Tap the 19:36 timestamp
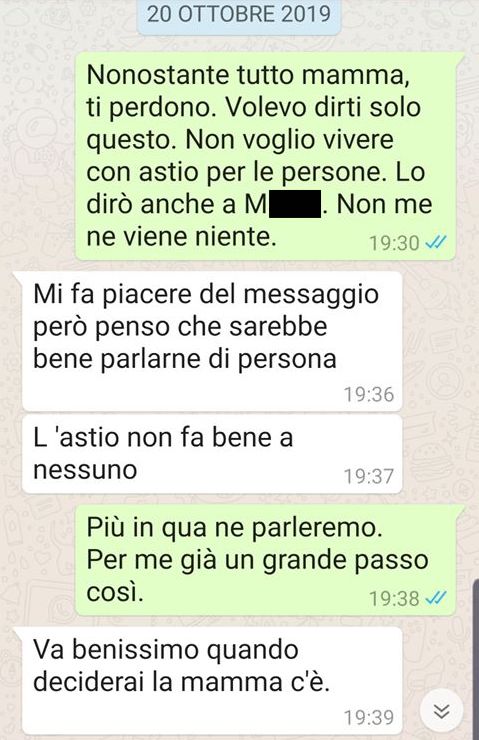 [369, 395]
